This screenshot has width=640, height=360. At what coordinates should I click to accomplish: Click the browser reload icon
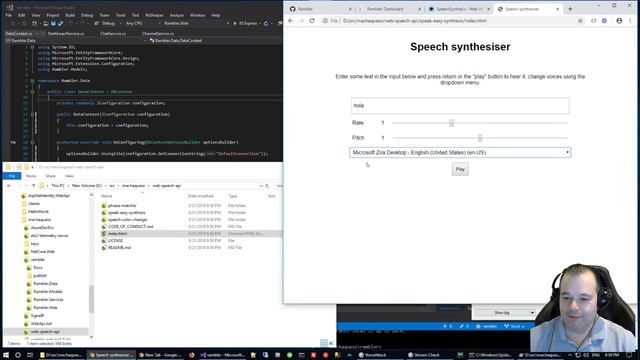[x=312, y=21]
